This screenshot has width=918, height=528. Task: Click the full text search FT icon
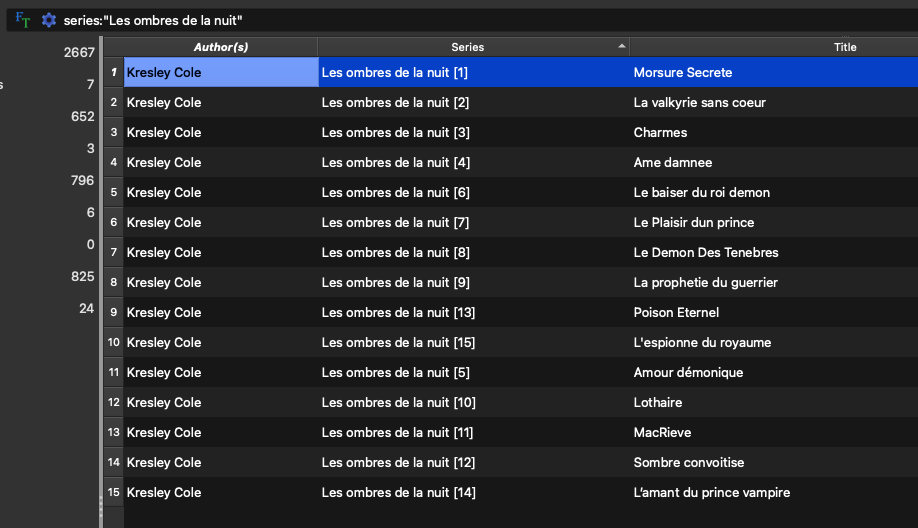[x=23, y=20]
